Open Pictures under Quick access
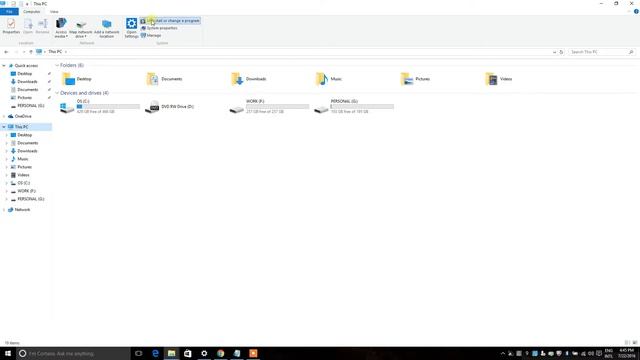This screenshot has width=640, height=360. click(24, 98)
